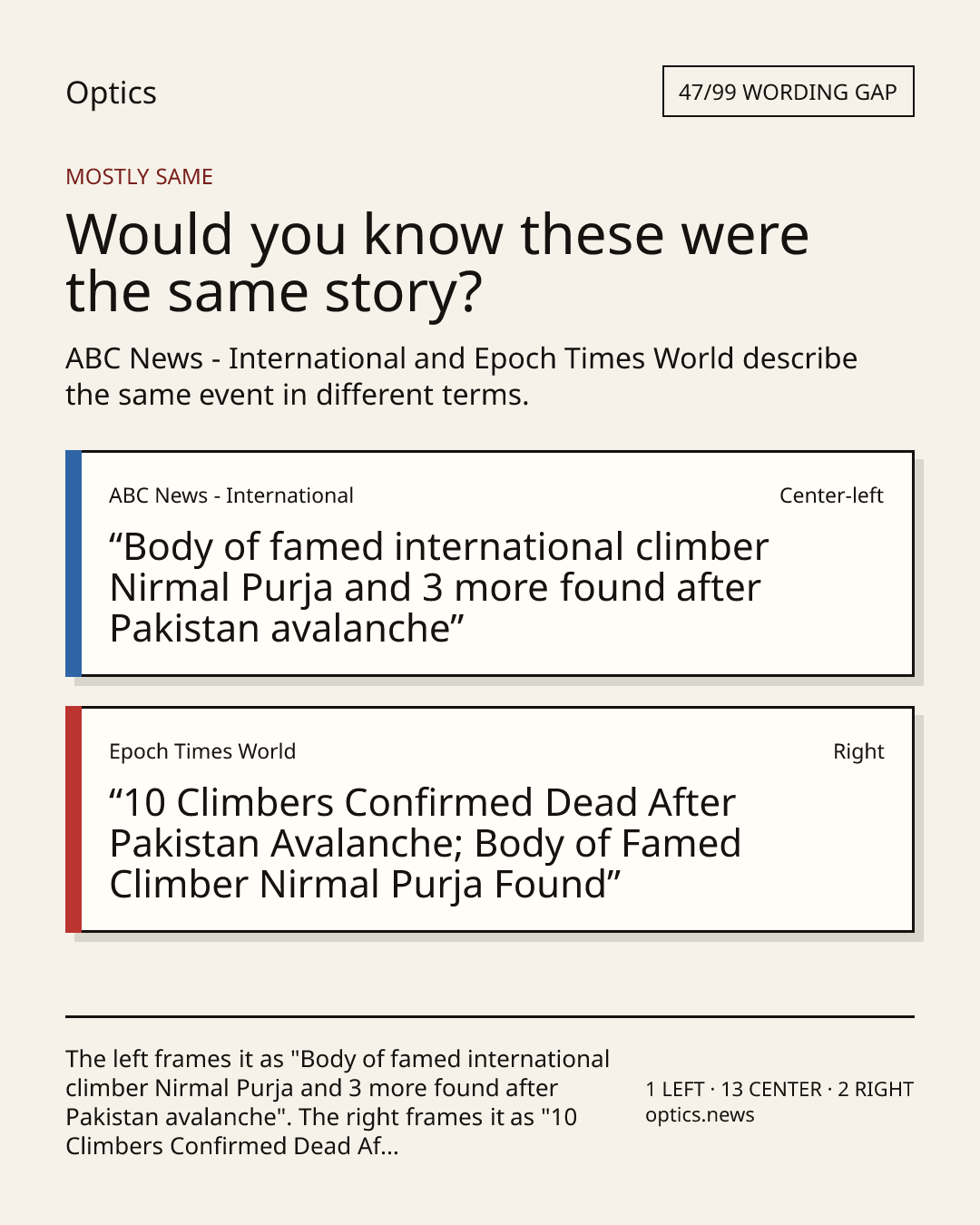Open the ABC News - International headline card
Image resolution: width=980 pixels, height=1225 pixels.
tap(489, 563)
